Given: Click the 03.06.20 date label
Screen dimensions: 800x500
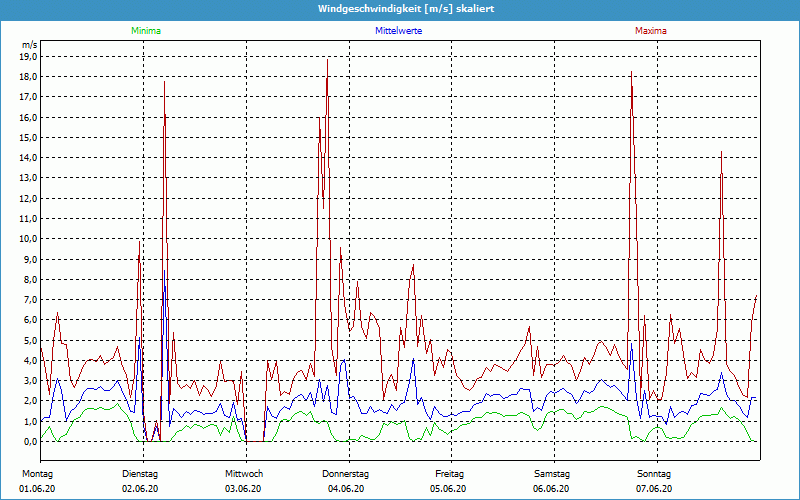Looking at the screenshot, I should (x=243, y=489).
